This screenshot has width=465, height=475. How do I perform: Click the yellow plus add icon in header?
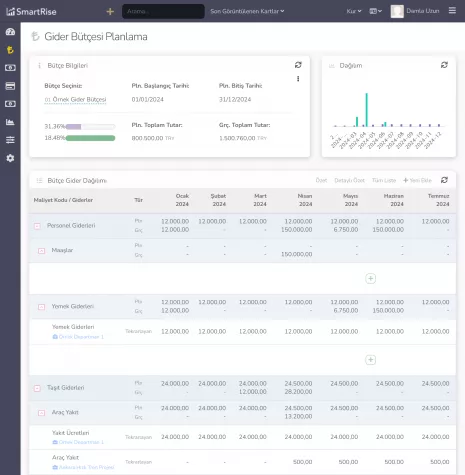tap(110, 12)
